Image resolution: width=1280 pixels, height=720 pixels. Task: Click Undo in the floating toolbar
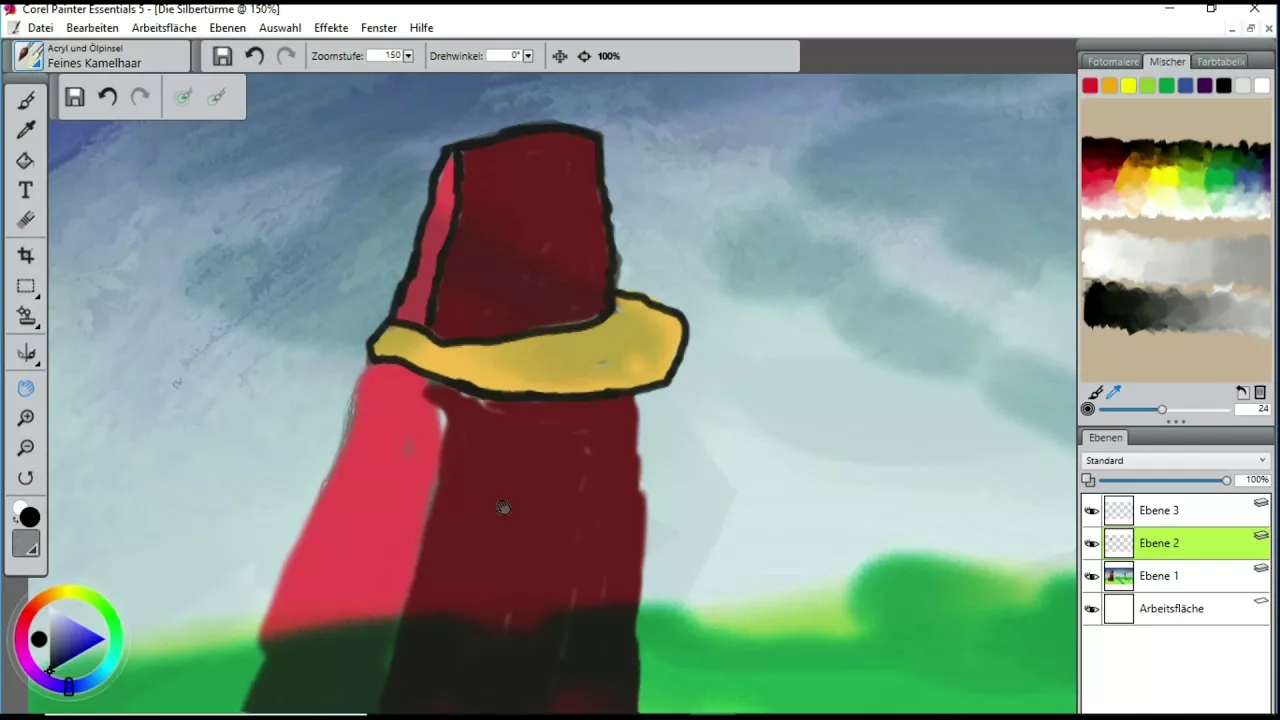coord(107,97)
